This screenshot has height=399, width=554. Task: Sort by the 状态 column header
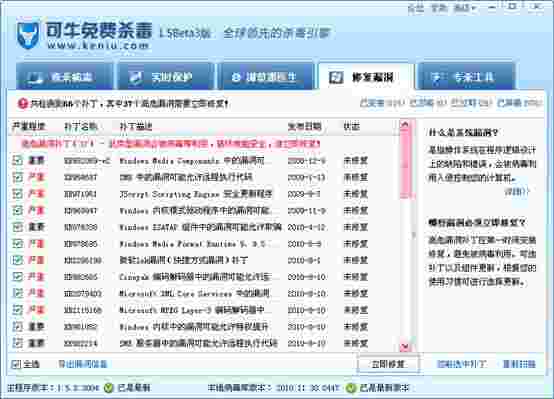[x=352, y=127]
